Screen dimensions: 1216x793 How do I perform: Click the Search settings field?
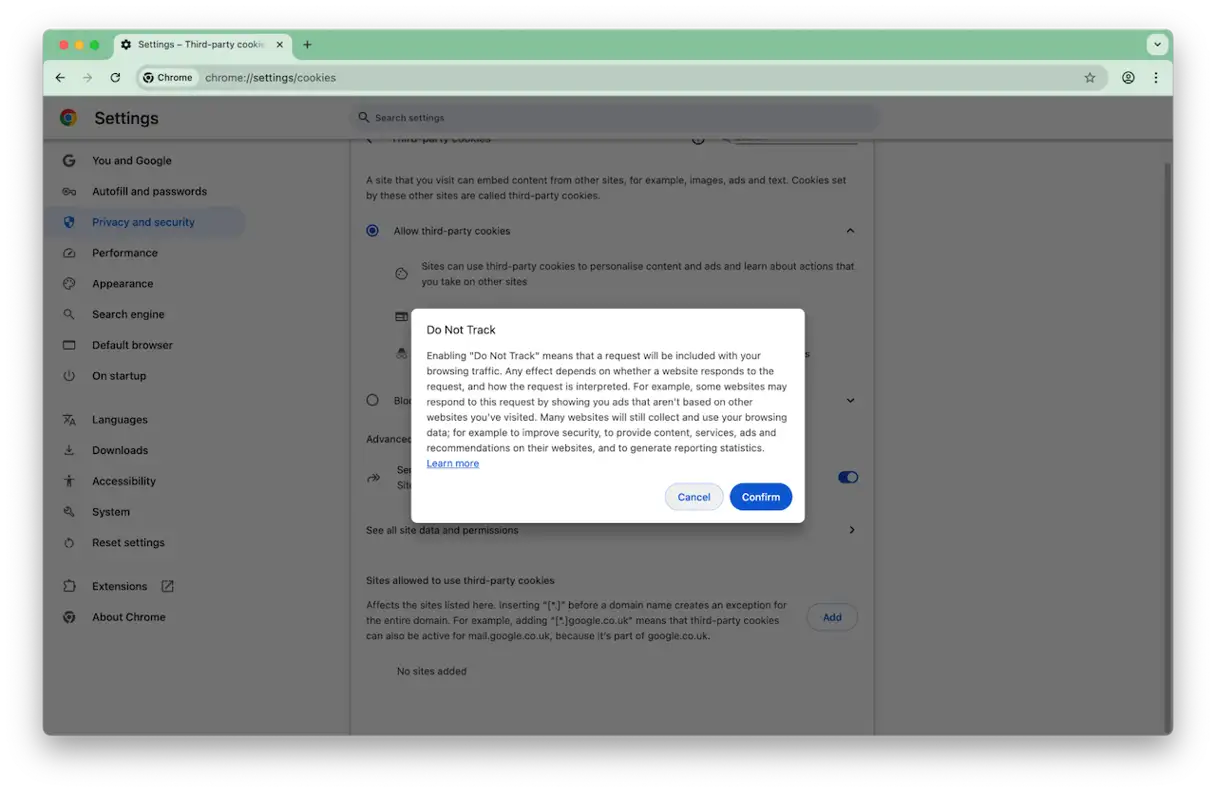[x=615, y=118]
